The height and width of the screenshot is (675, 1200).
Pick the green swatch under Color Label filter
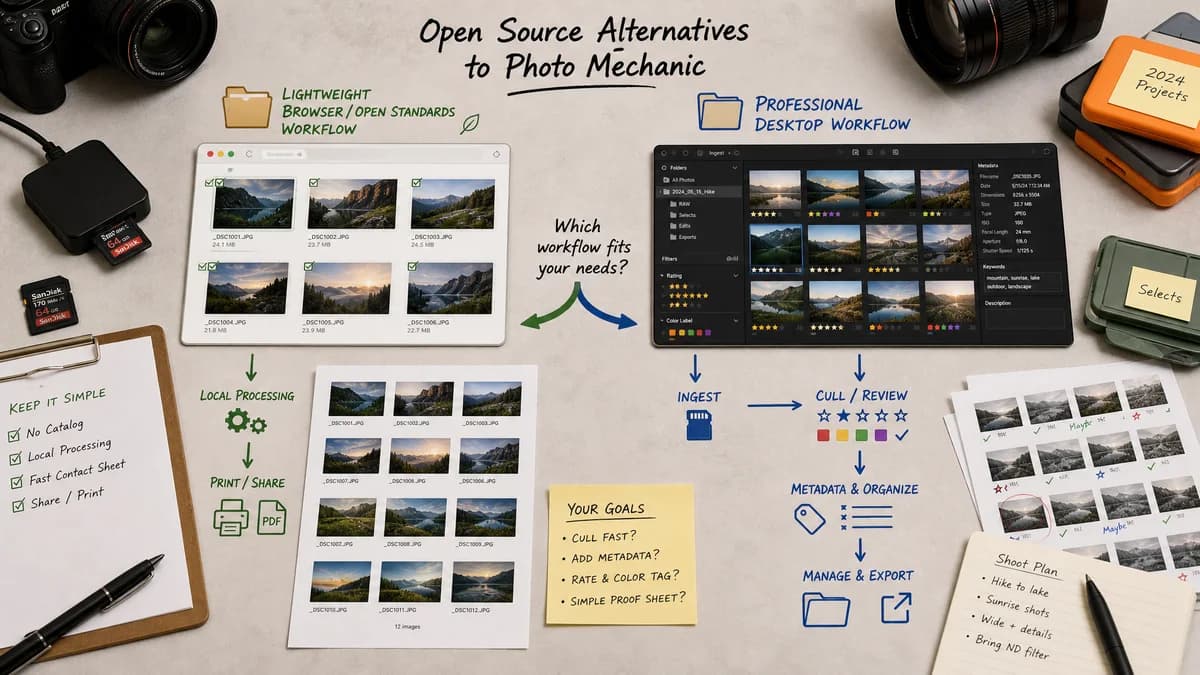click(691, 332)
